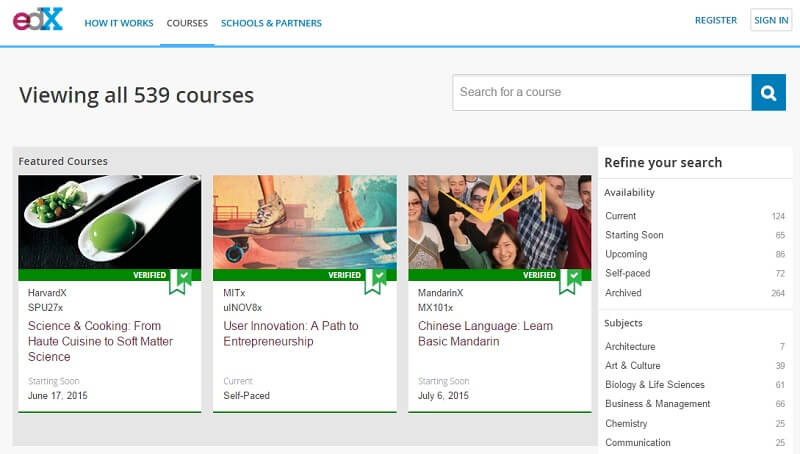Click the Featured Courses heading
Image resolution: width=800 pixels, height=454 pixels.
63,161
